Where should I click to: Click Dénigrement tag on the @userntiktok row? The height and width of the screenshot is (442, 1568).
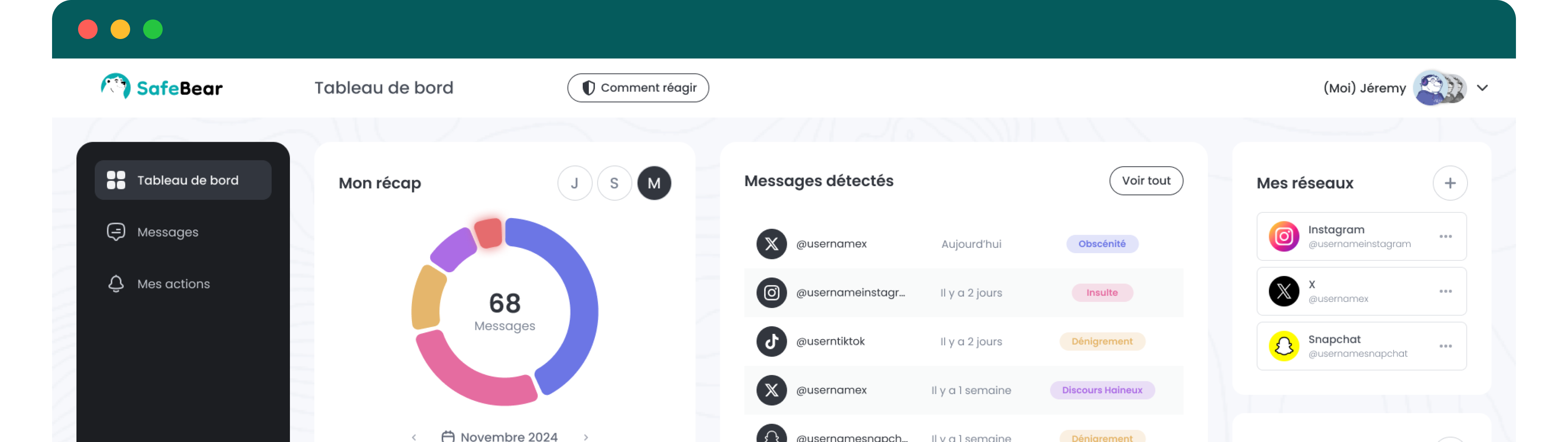[1102, 341]
